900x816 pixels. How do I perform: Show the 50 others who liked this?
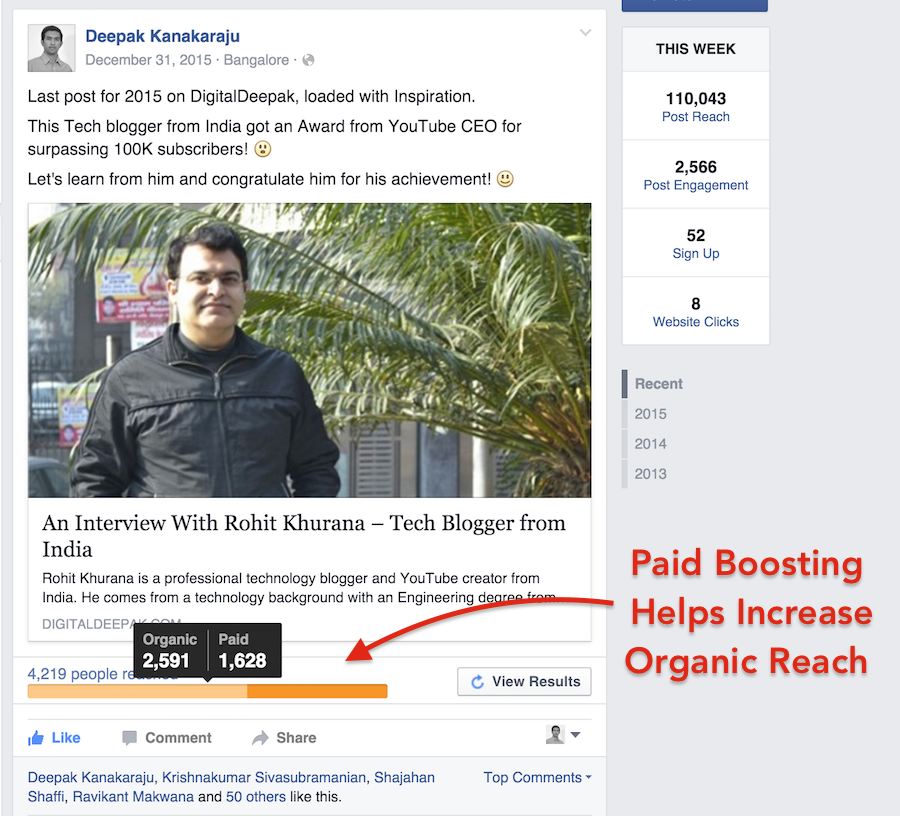coord(255,797)
